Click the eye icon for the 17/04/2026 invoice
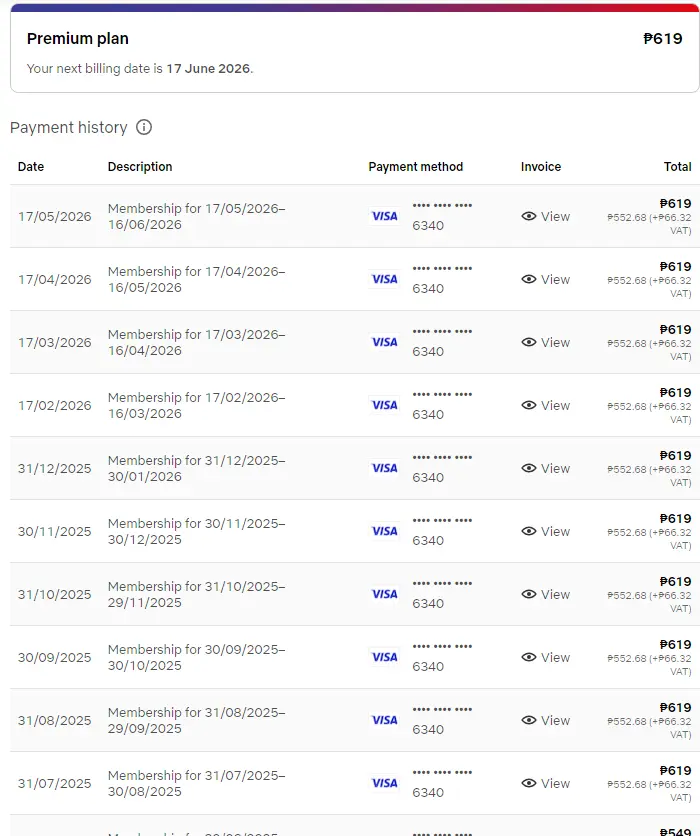Image resolution: width=700 pixels, height=836 pixels. (529, 279)
